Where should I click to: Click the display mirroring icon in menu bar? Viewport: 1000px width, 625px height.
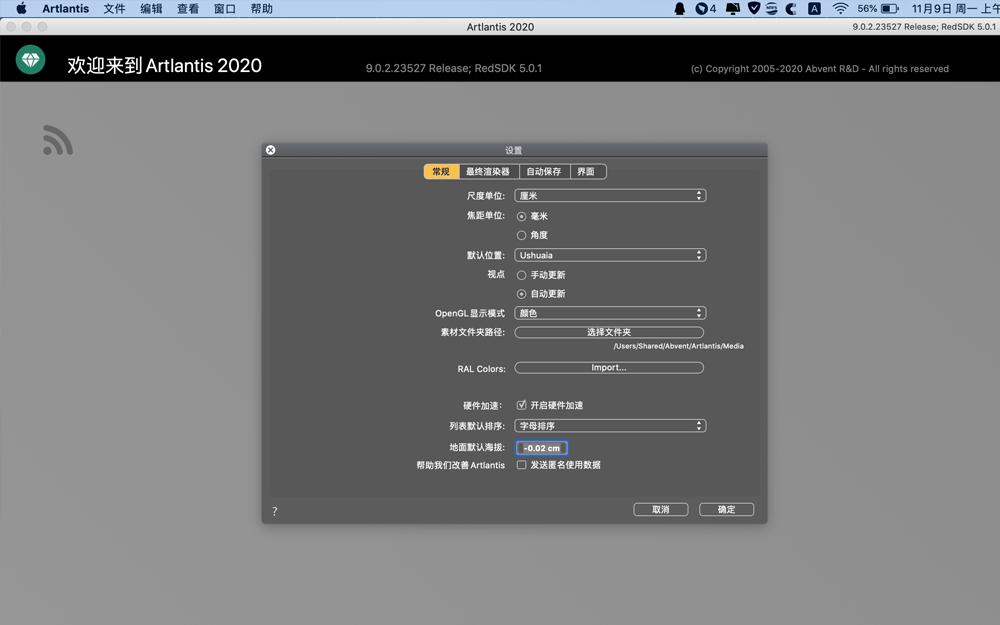coord(733,8)
